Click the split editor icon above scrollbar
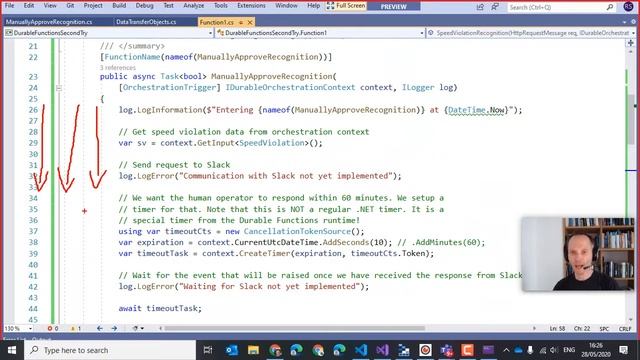Viewport: 640px width, 360px height. [631, 43]
